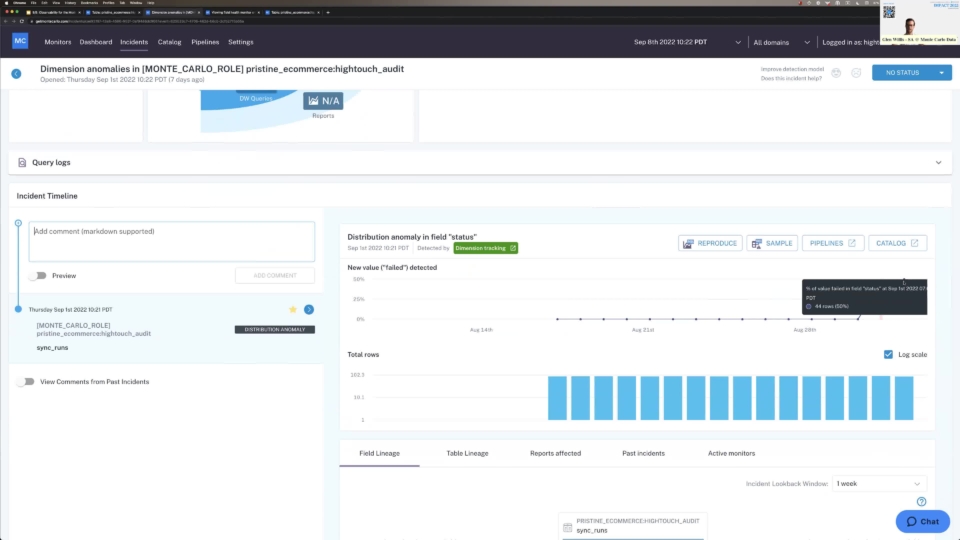960x540 pixels.
Task: Click the Improve detection model text
Action: (792, 69)
